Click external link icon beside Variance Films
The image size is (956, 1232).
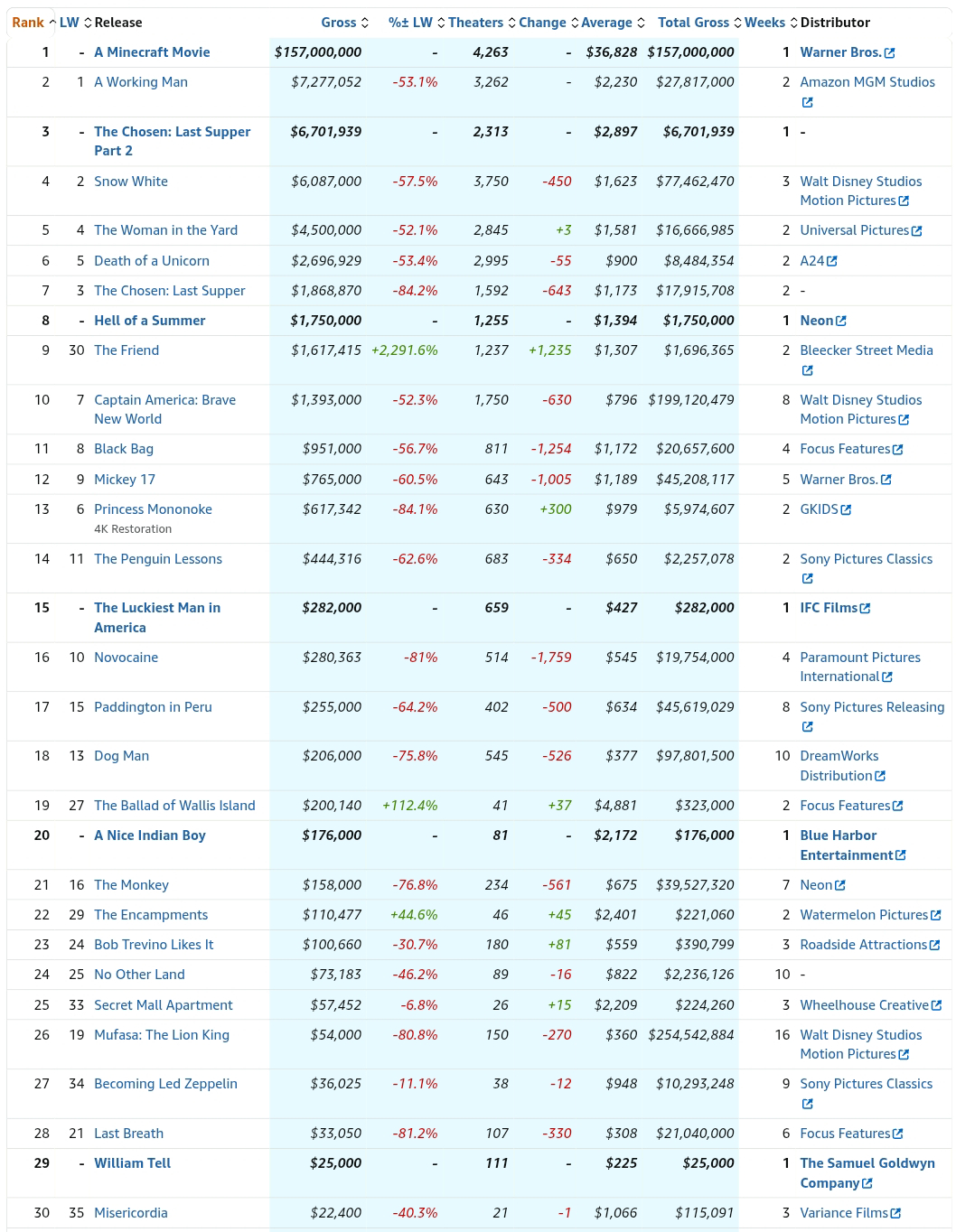(x=895, y=1213)
